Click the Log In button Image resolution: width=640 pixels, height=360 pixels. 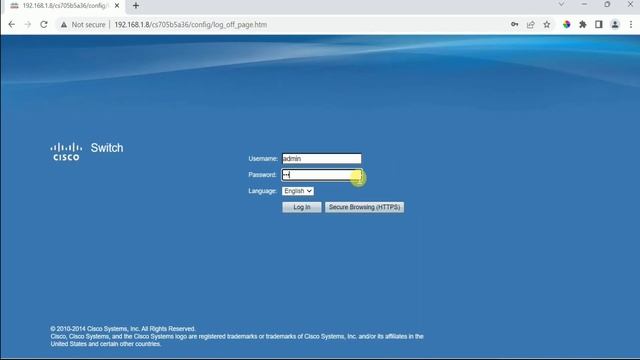[302, 207]
